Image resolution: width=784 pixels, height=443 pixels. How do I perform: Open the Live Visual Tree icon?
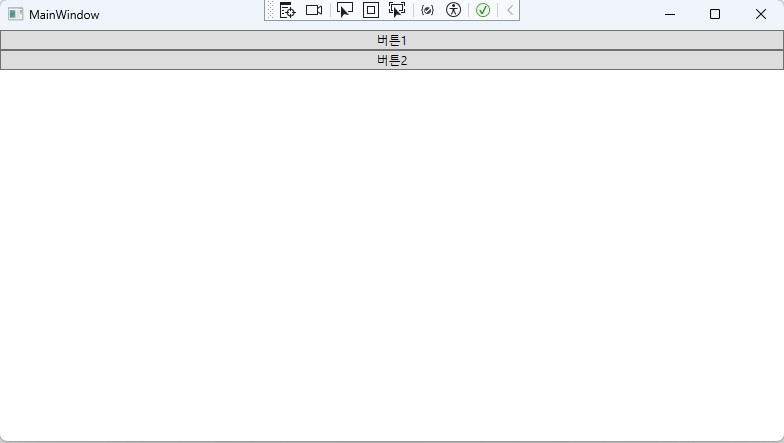point(288,10)
